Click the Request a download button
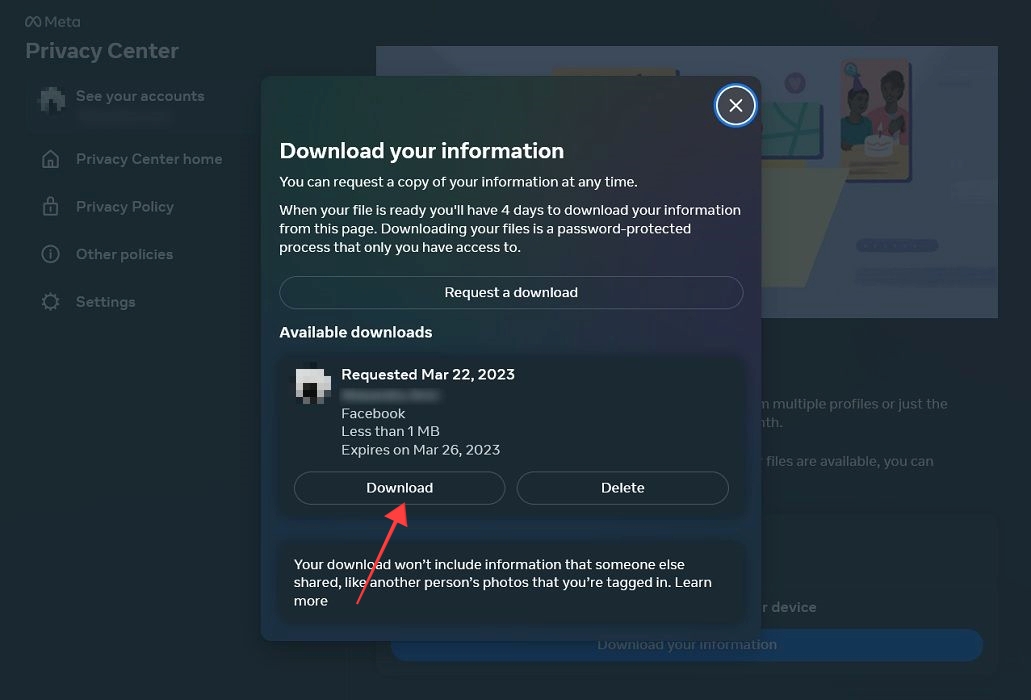The width and height of the screenshot is (1031, 700). 511,292
